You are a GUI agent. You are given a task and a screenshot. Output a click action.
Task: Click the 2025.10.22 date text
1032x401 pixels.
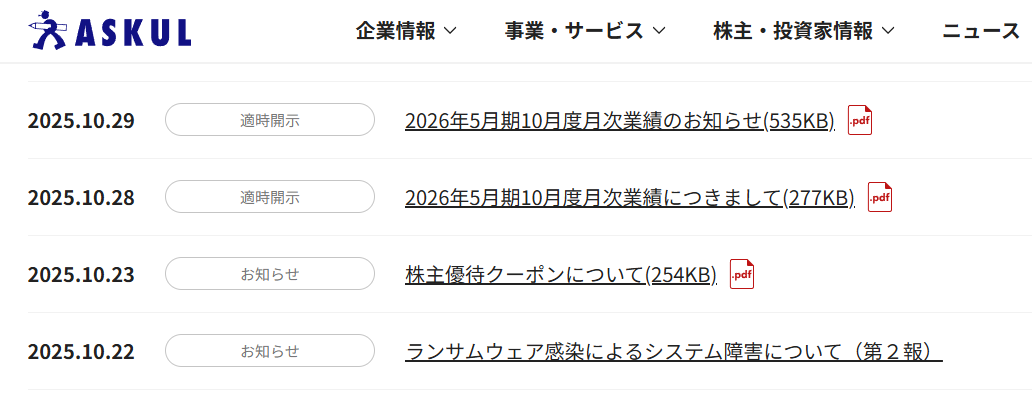[x=81, y=352]
